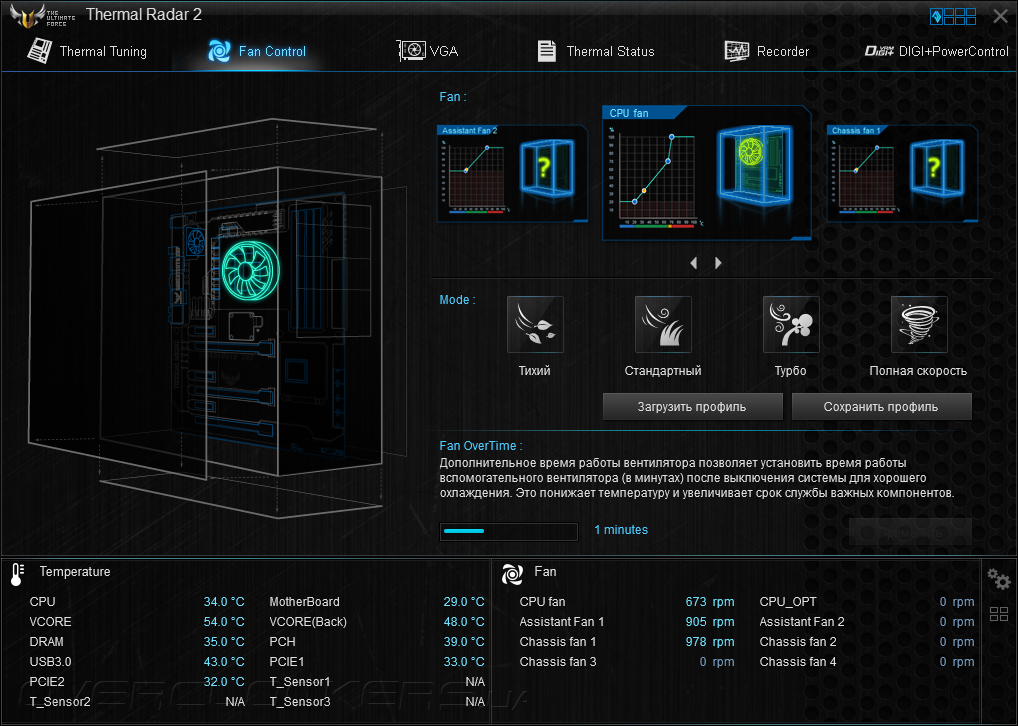The width and height of the screenshot is (1018, 726).
Task: Click the CPU fan 673 rpm reading
Action: click(710, 602)
